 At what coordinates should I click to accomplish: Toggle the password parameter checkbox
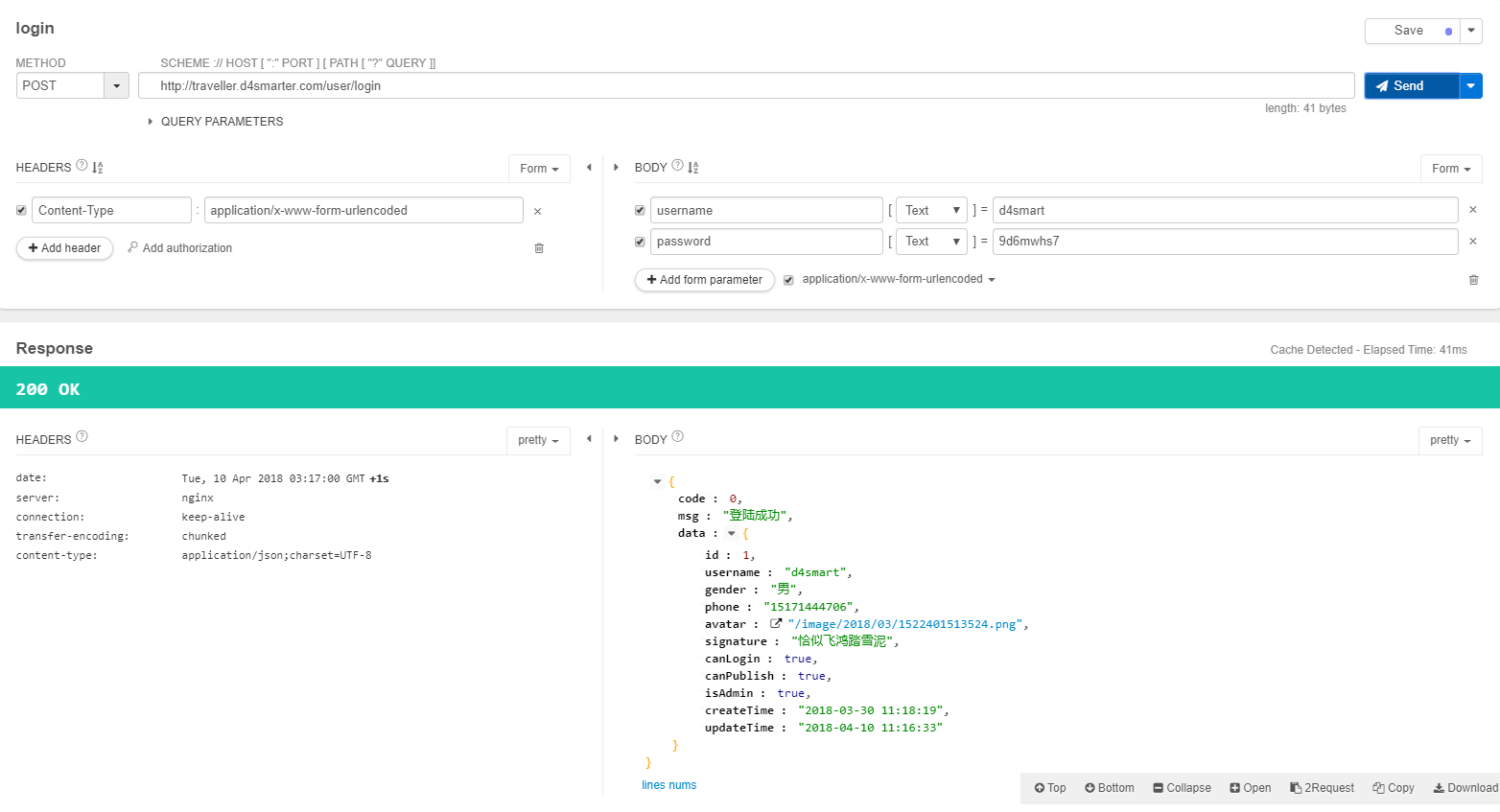click(x=640, y=242)
